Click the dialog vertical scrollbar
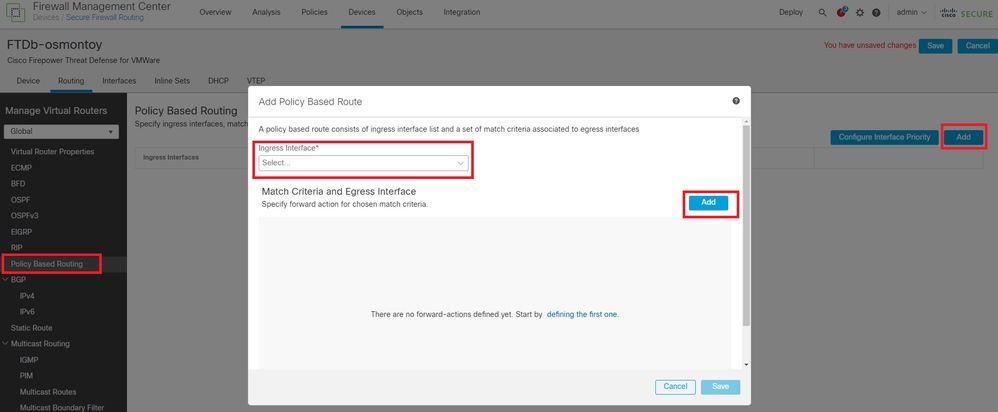 click(745, 230)
